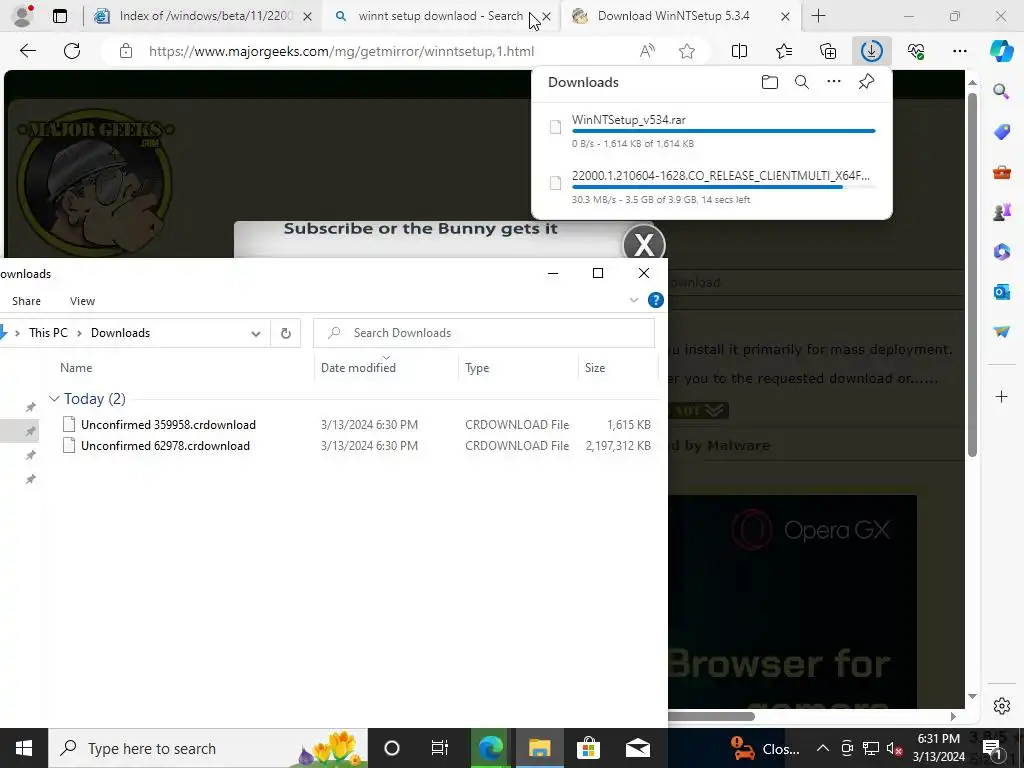The image size is (1024, 768).
Task: Open a new browser tab
Action: 818,16
